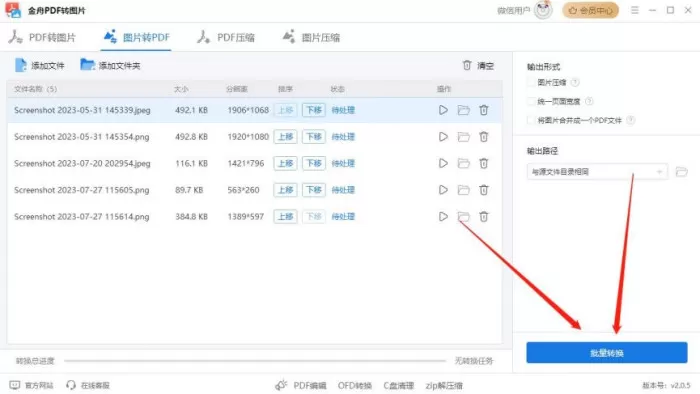The height and width of the screenshot is (394, 700).
Task: Open folder for Screenshot 2023-05-31 145354.png
Action: [x=463, y=137]
